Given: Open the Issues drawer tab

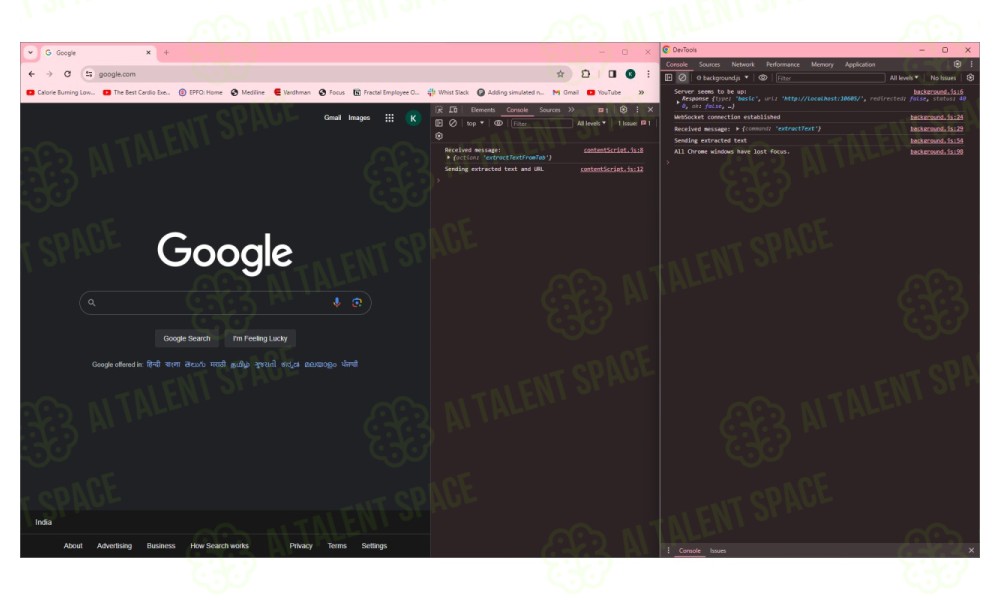Looking at the screenshot, I should coord(717,551).
